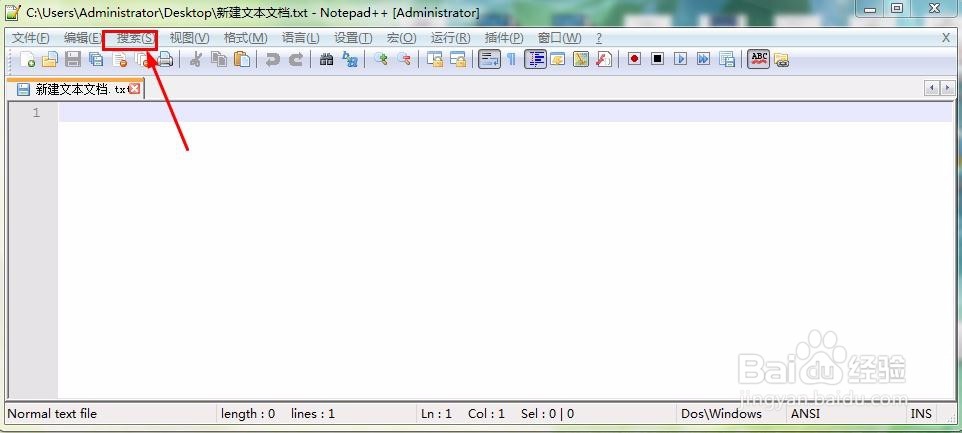Open the 编辑(E) menu
Image resolution: width=962 pixels, height=433 pixels.
[82, 38]
